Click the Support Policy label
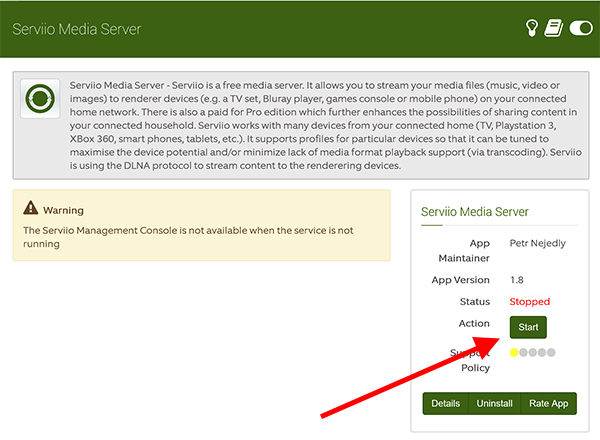 click(x=470, y=360)
